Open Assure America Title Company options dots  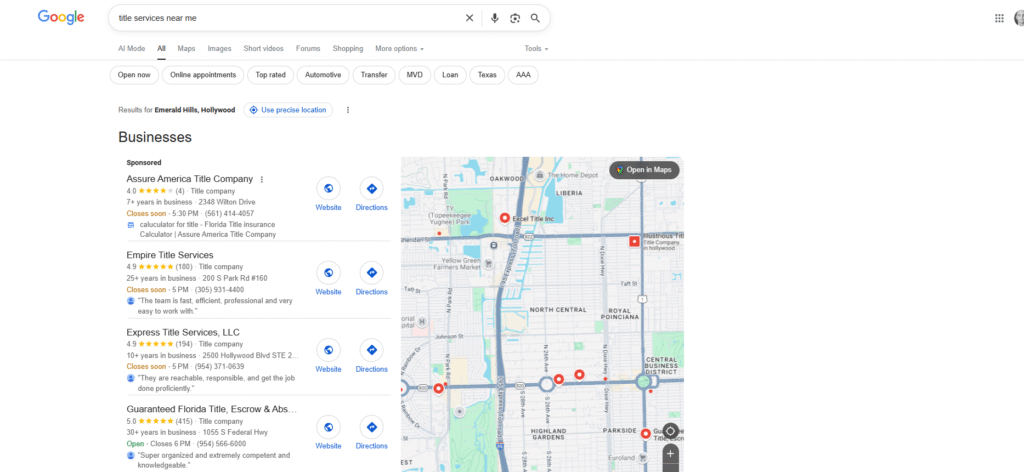coord(262,179)
